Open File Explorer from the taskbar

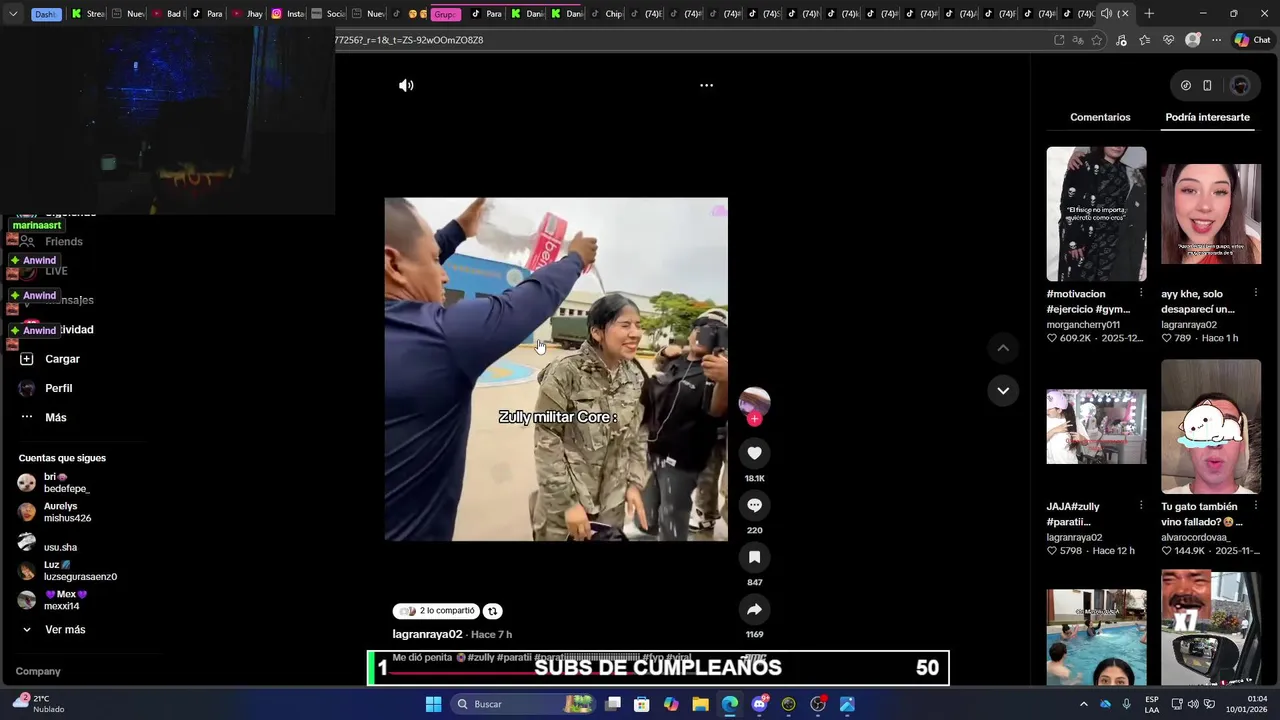[700, 704]
